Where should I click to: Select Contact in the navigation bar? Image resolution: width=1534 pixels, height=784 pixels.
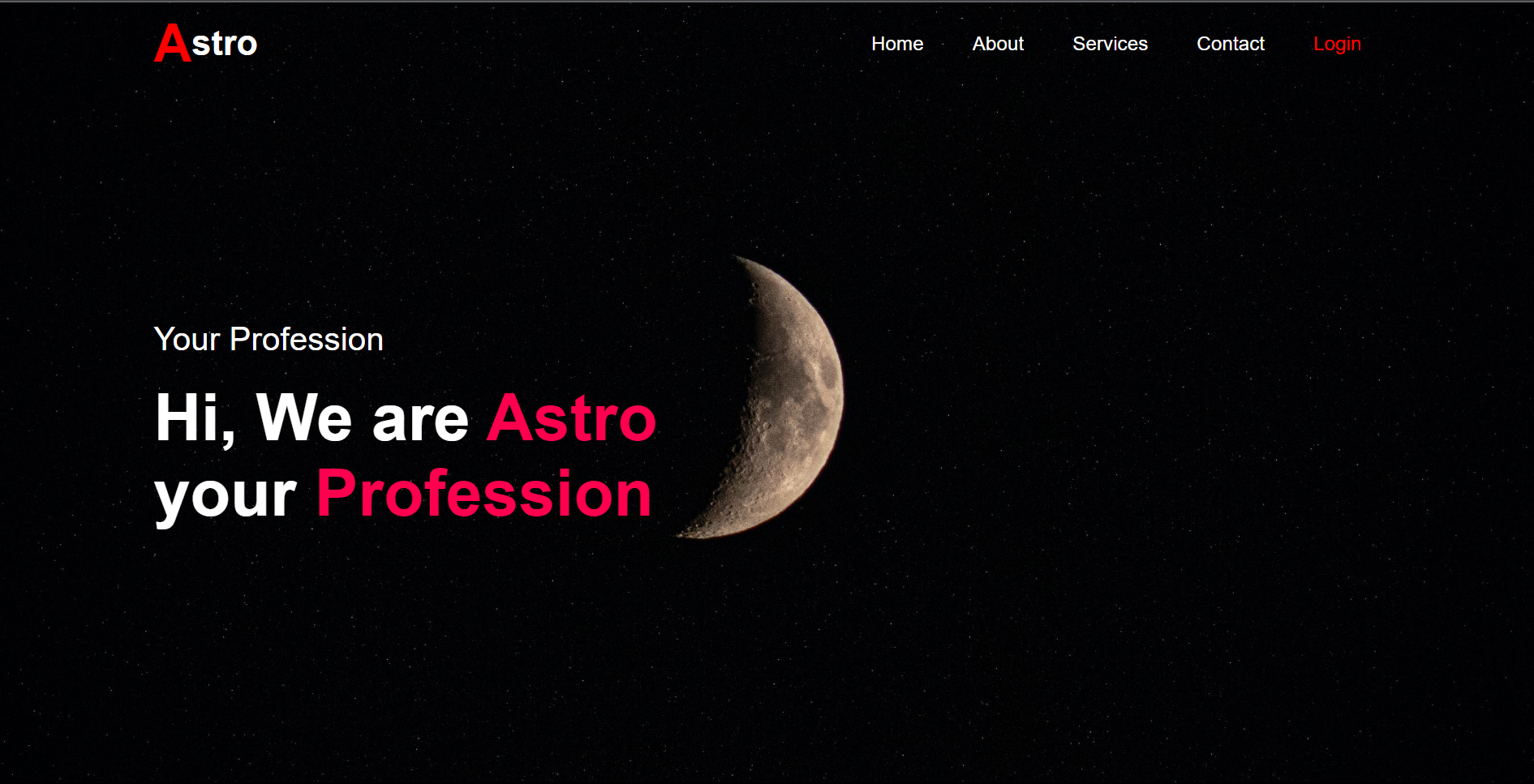pos(1230,44)
